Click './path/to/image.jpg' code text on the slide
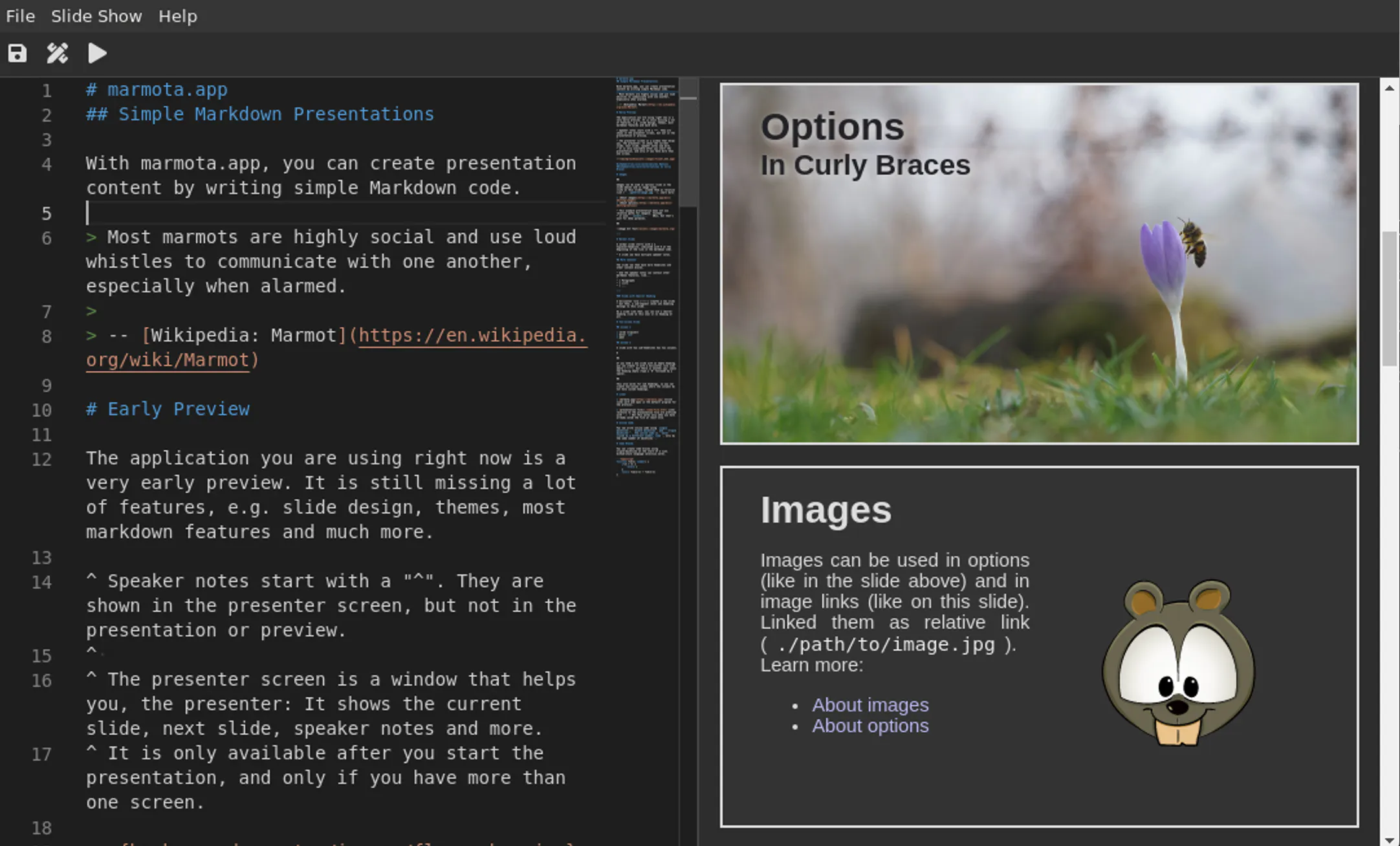The image size is (1400, 846). [886, 645]
